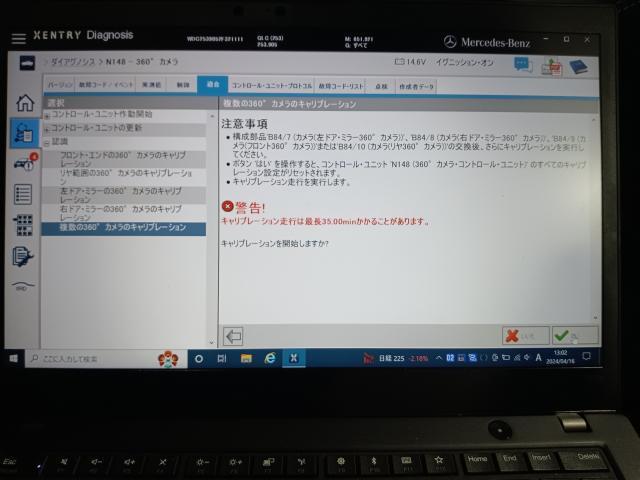Click the red X 'いいえ' button
Image resolution: width=640 pixels, height=480 pixels.
click(525, 336)
